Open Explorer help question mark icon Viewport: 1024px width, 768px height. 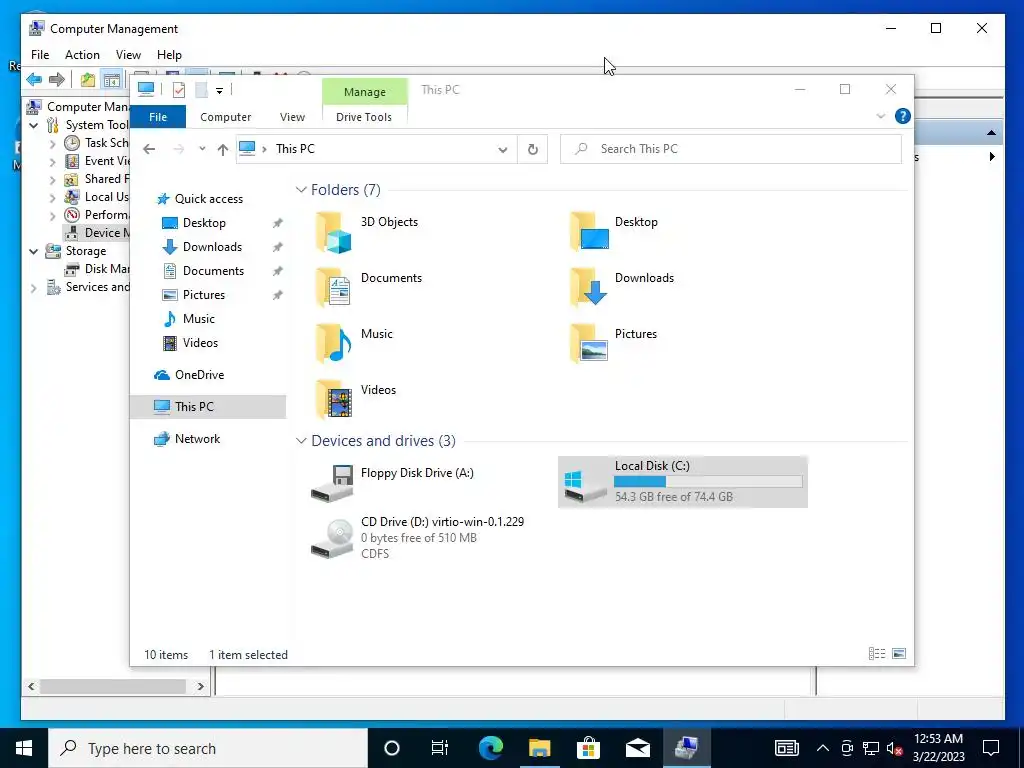(903, 116)
